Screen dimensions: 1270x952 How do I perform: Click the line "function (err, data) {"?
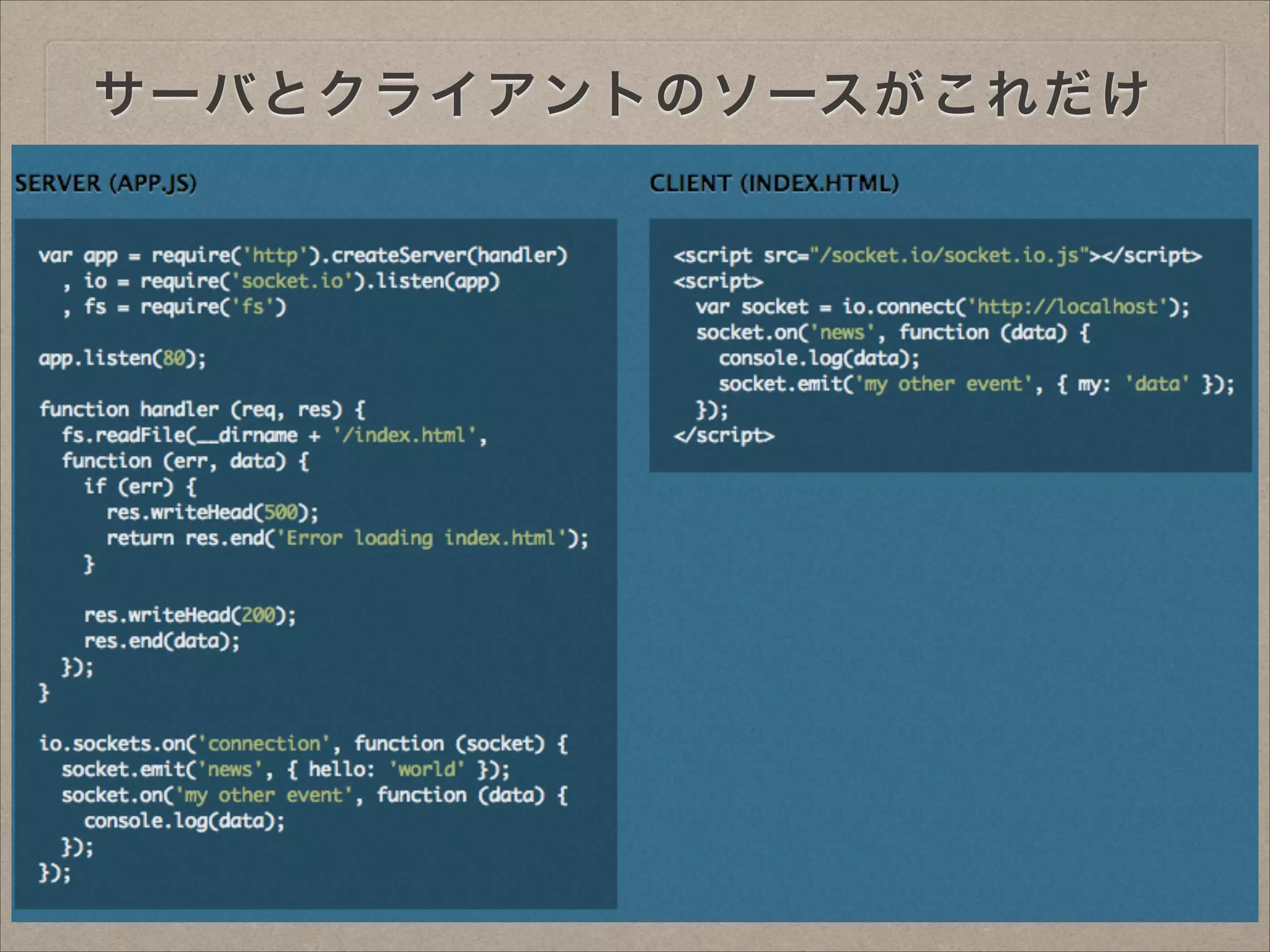click(185, 461)
